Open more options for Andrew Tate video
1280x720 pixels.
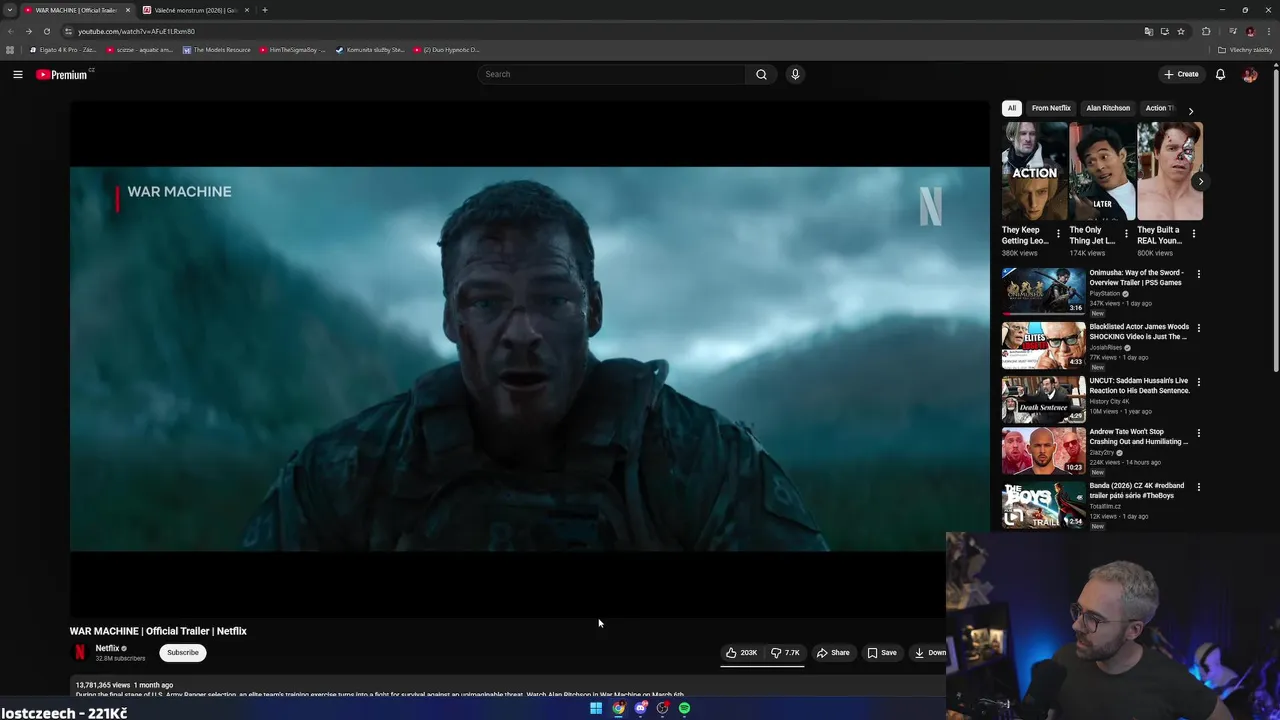coord(1199,433)
